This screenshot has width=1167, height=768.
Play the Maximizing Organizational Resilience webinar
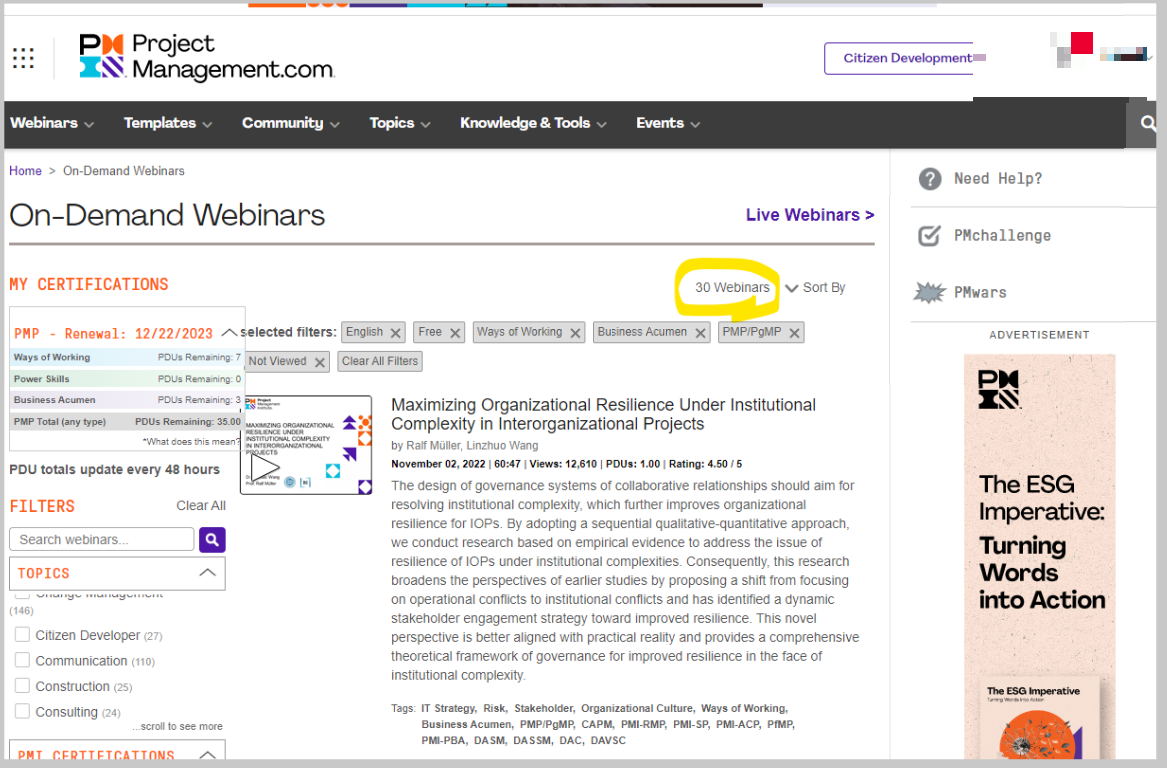point(264,467)
